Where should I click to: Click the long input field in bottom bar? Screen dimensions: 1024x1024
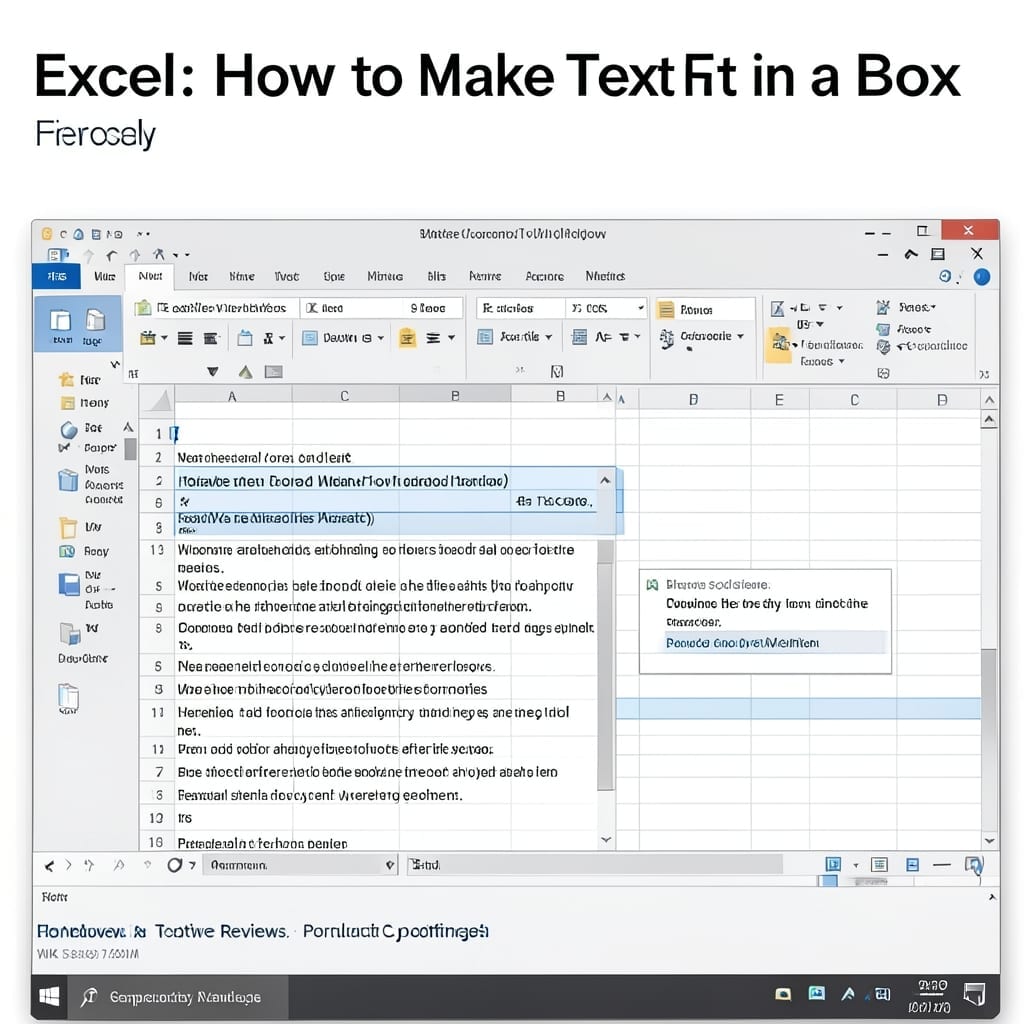tap(595, 865)
